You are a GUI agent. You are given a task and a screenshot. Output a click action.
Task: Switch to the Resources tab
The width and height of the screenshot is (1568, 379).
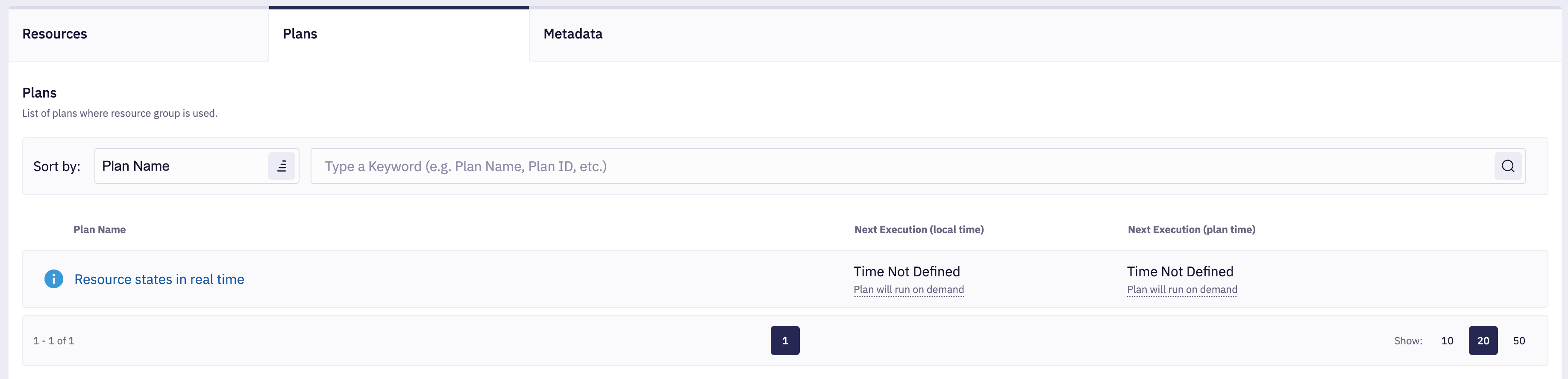pyautogui.click(x=55, y=34)
